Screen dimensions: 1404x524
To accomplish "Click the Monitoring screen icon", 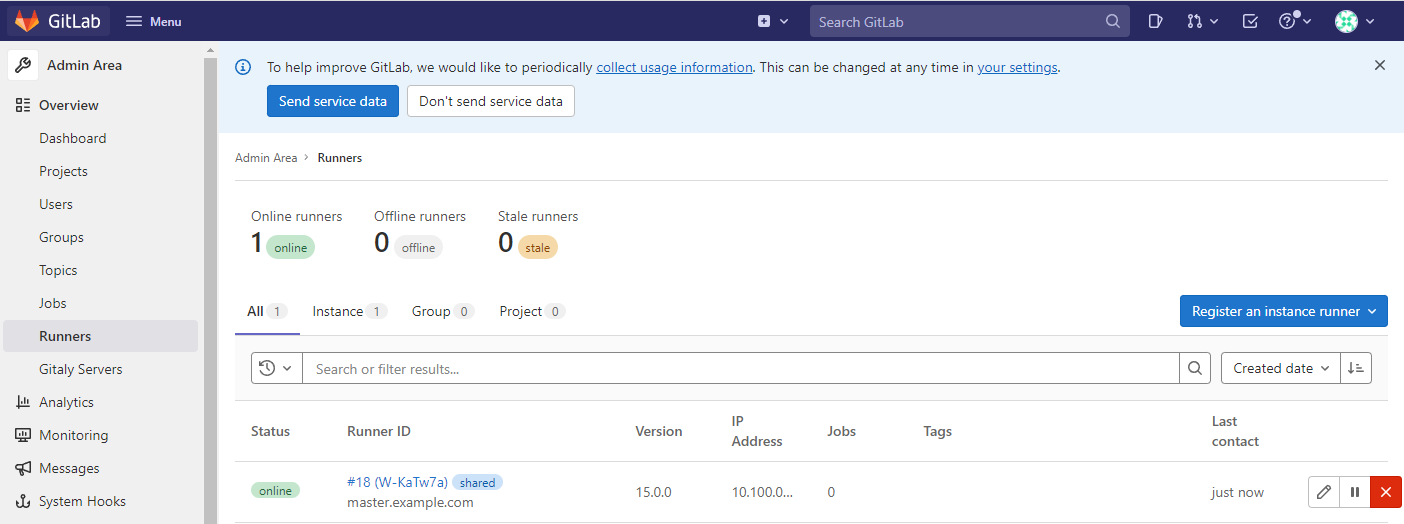I will [x=23, y=435].
